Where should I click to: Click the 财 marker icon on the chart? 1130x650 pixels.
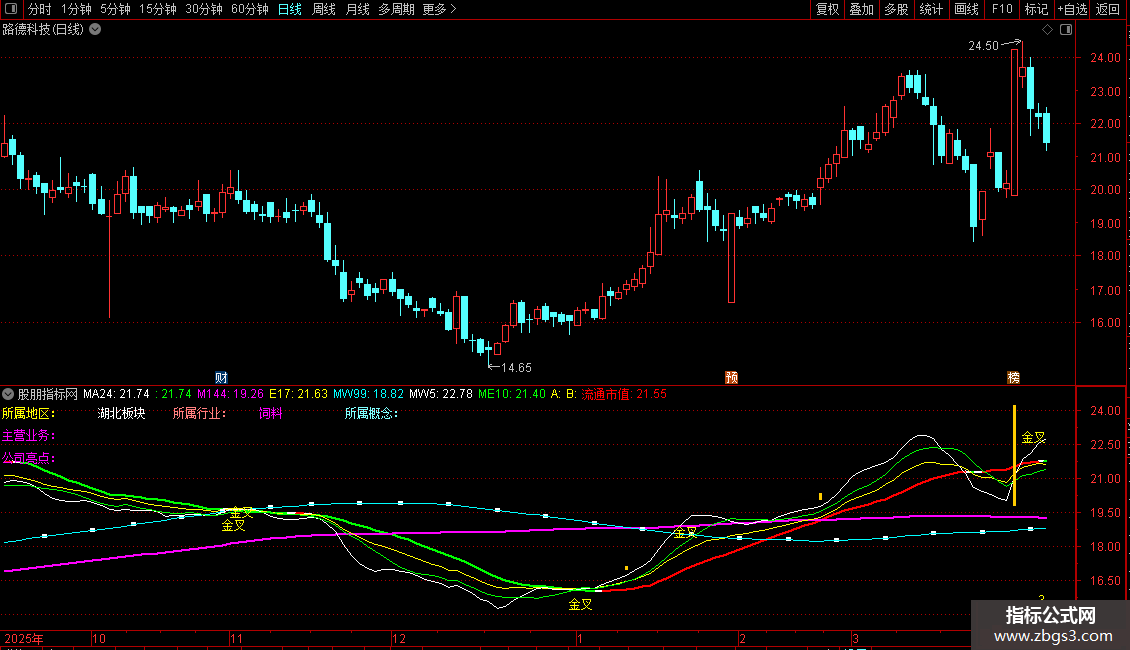pos(221,377)
